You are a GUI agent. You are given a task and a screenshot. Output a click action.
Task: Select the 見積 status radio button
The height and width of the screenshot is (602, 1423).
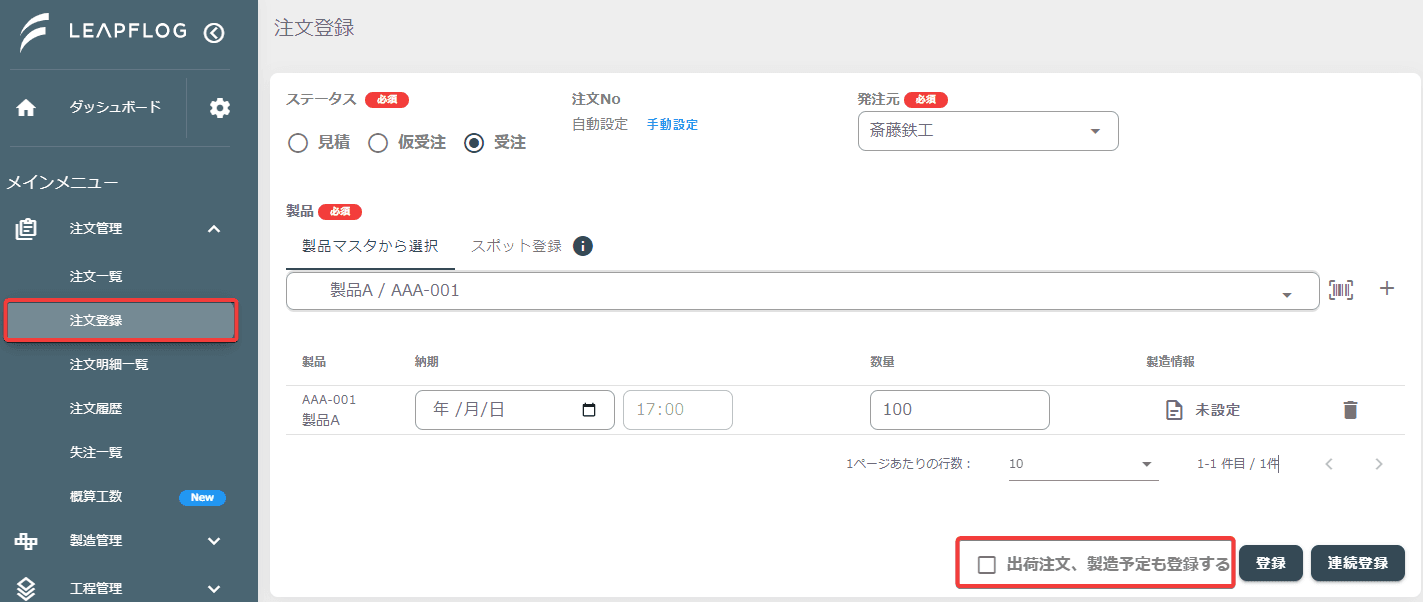pyautogui.click(x=297, y=143)
